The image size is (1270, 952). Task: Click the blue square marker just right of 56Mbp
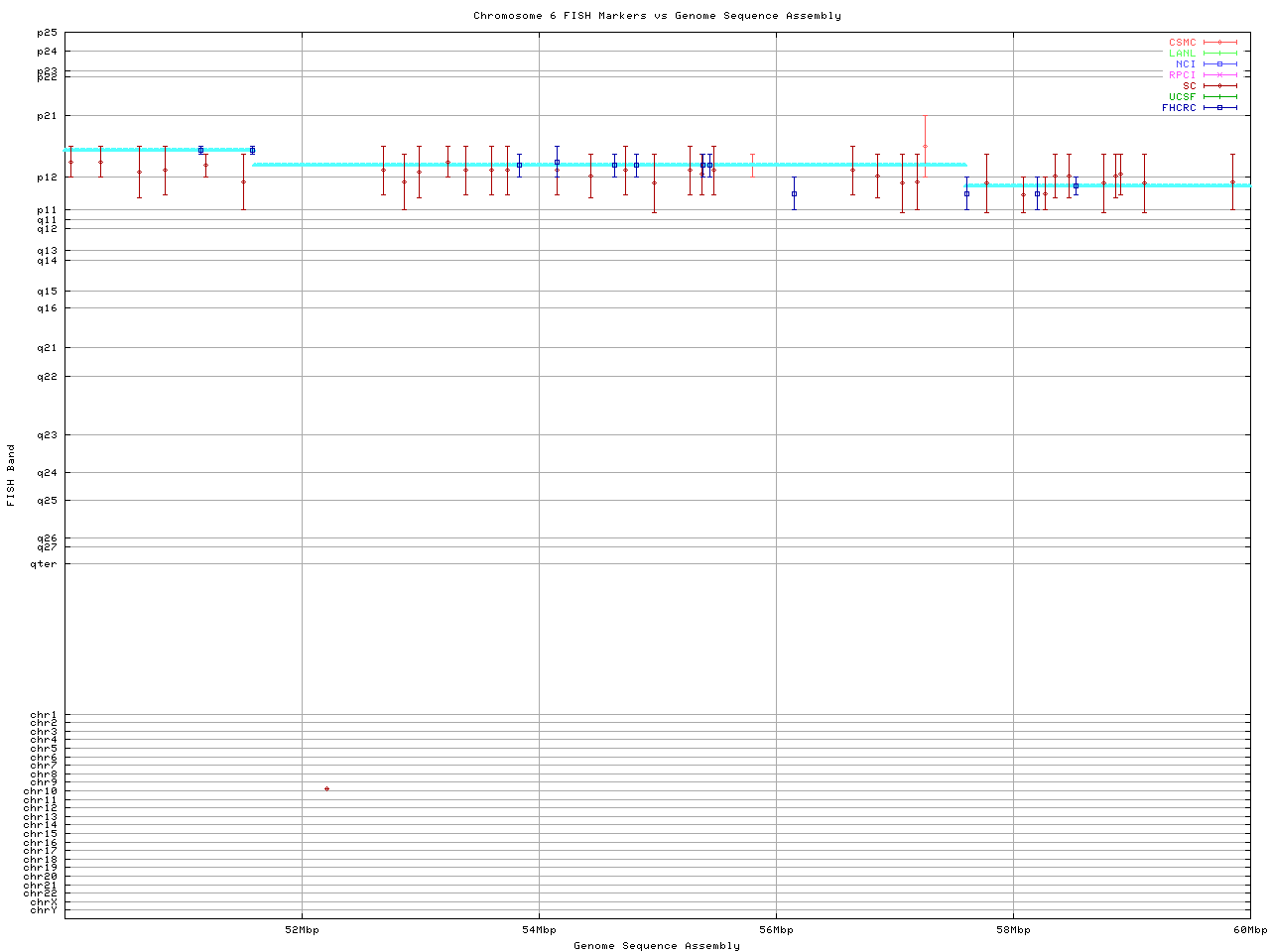[x=794, y=194]
